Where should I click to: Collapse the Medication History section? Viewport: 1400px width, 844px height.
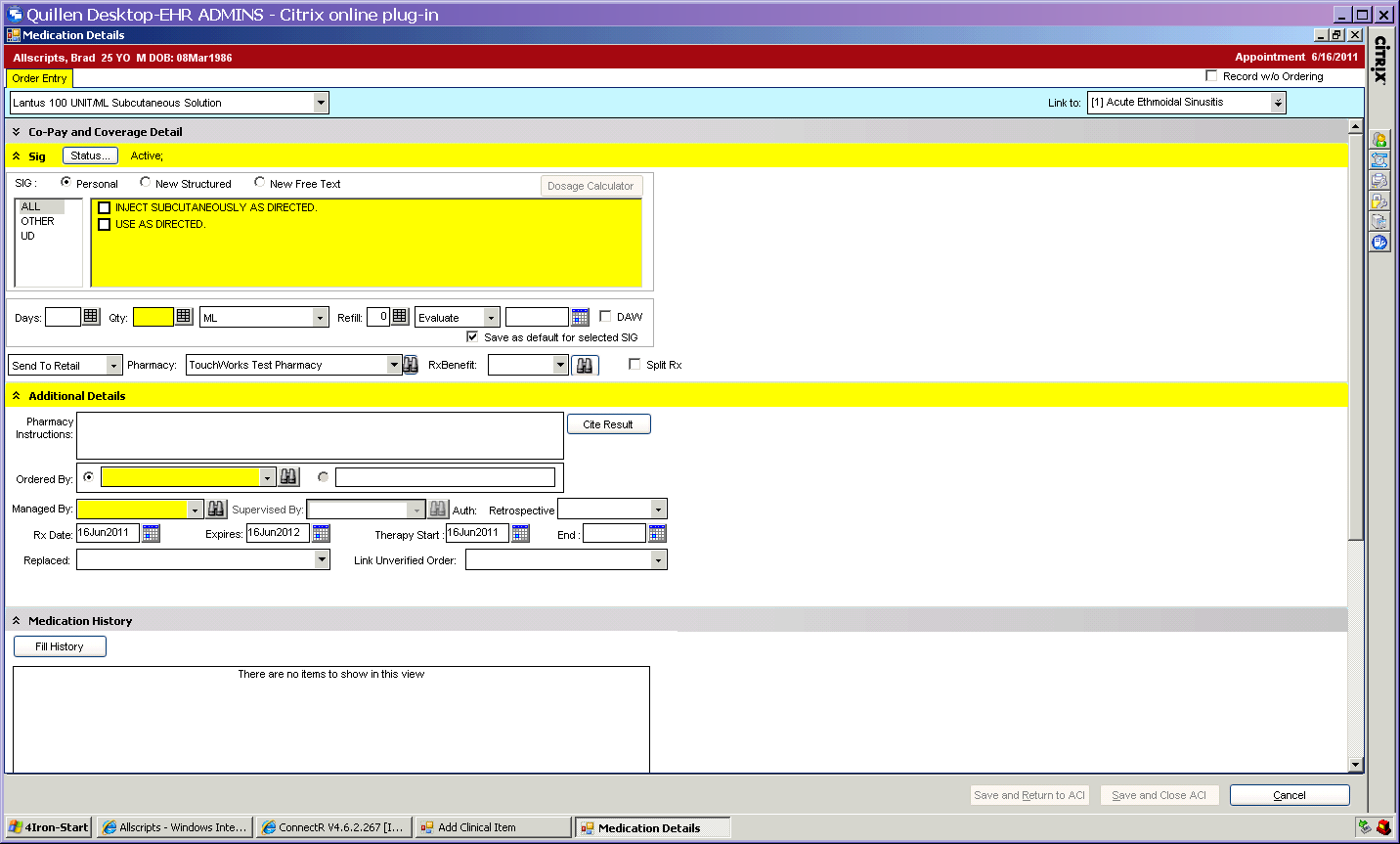click(17, 621)
